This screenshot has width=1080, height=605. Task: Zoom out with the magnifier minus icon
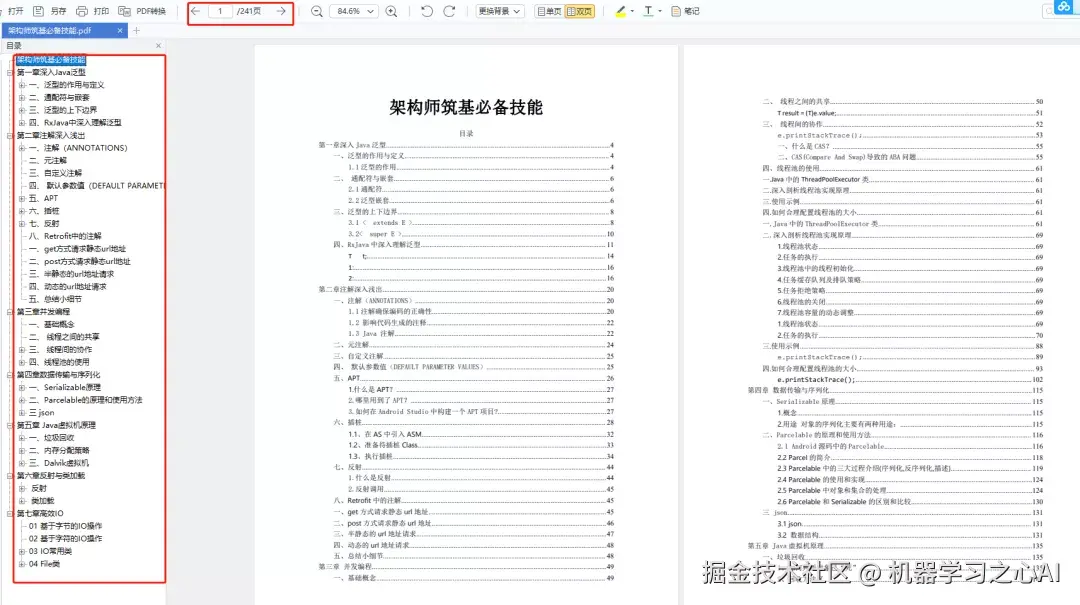[316, 12]
